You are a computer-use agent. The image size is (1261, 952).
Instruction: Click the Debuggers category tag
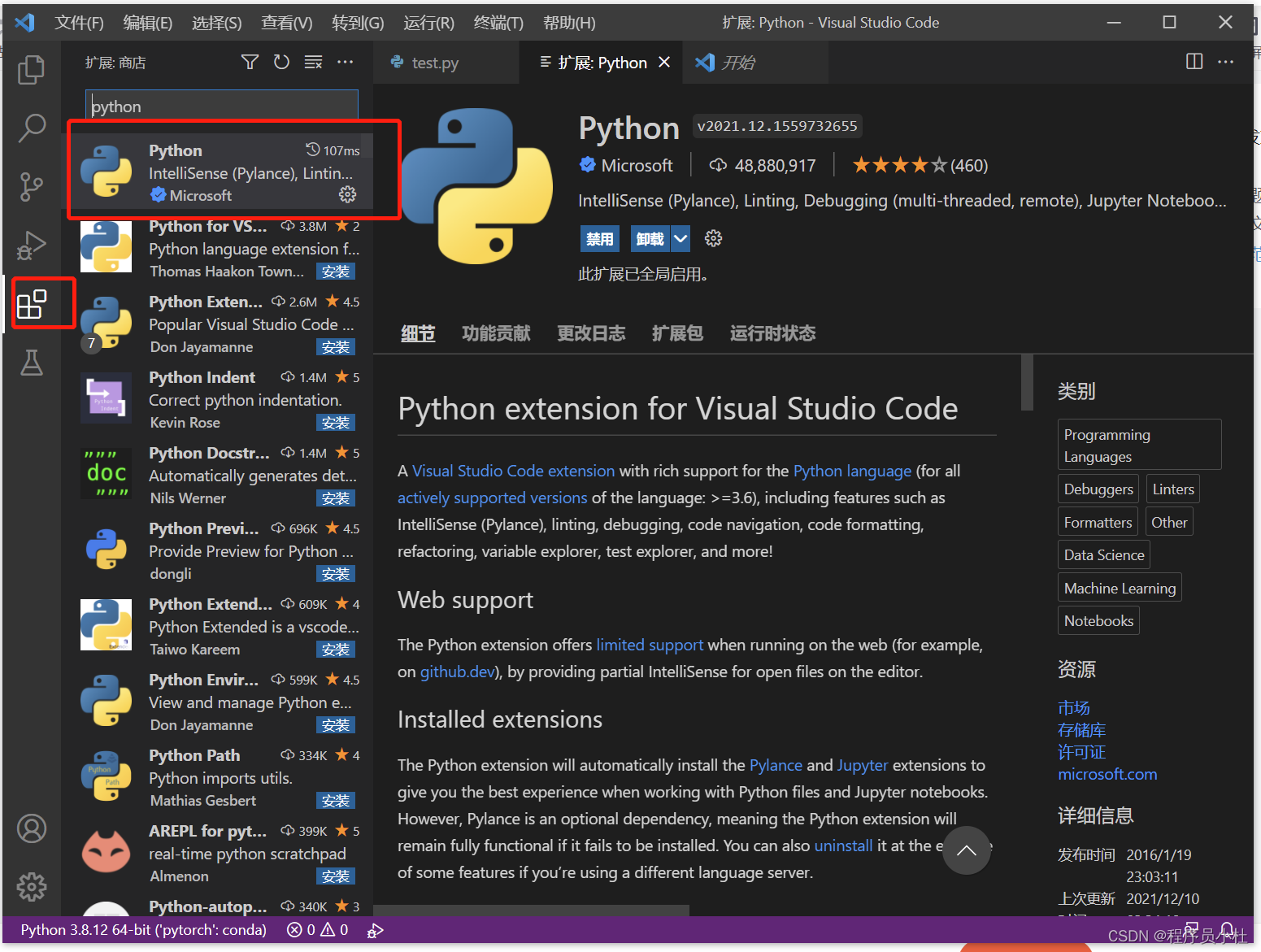tap(1098, 489)
